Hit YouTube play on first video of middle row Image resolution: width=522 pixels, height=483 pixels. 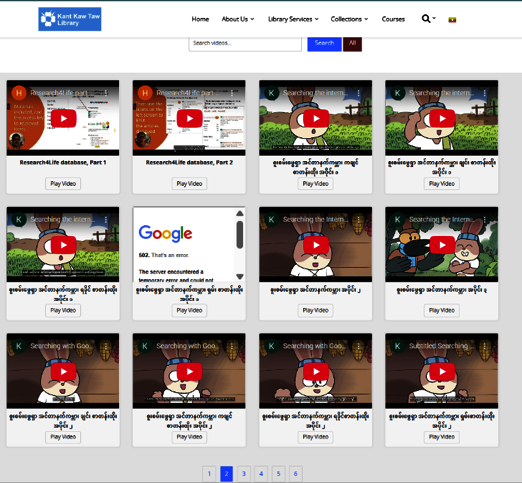pos(63,245)
